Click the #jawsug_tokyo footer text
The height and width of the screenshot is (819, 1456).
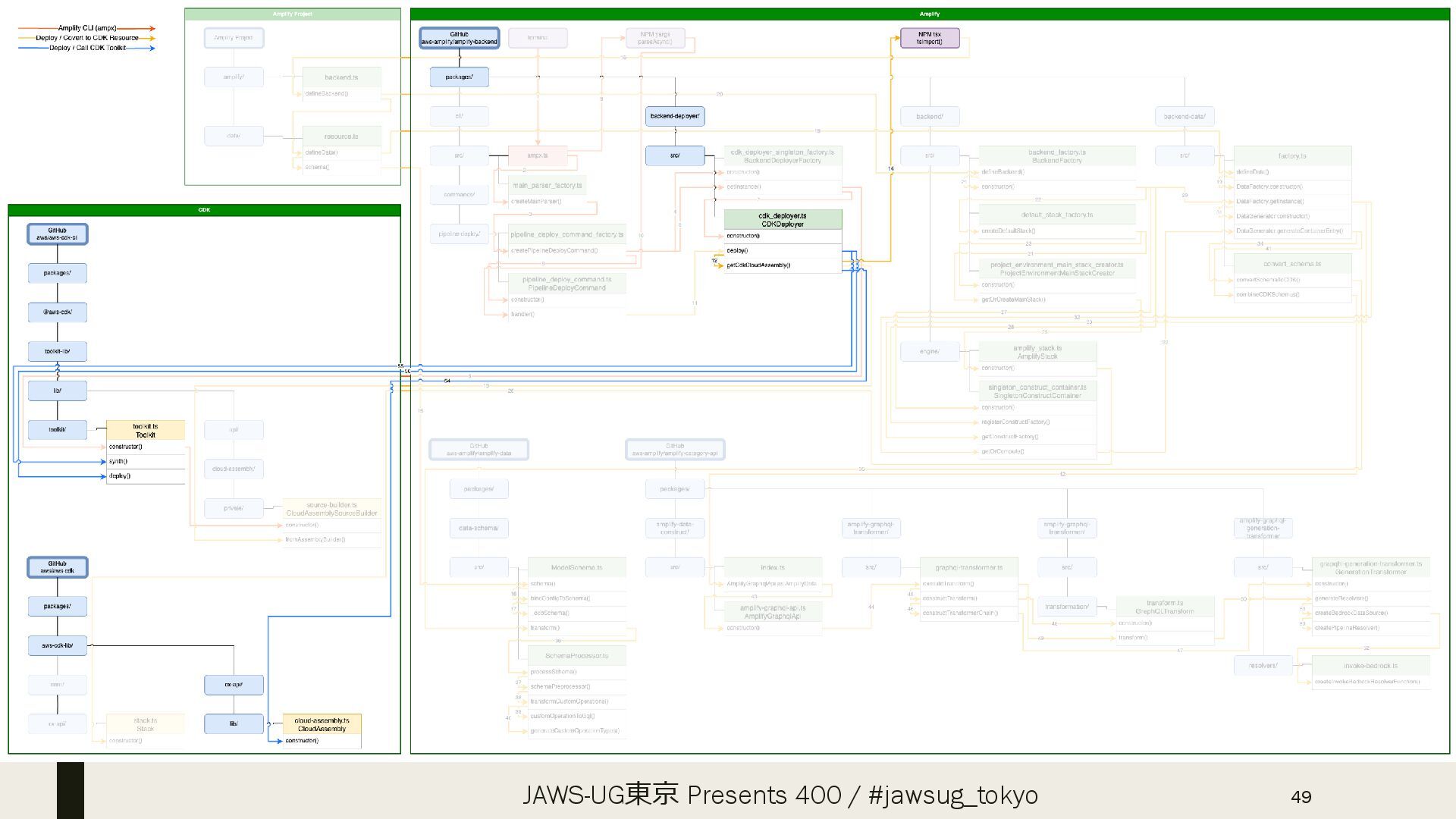[x=952, y=795]
